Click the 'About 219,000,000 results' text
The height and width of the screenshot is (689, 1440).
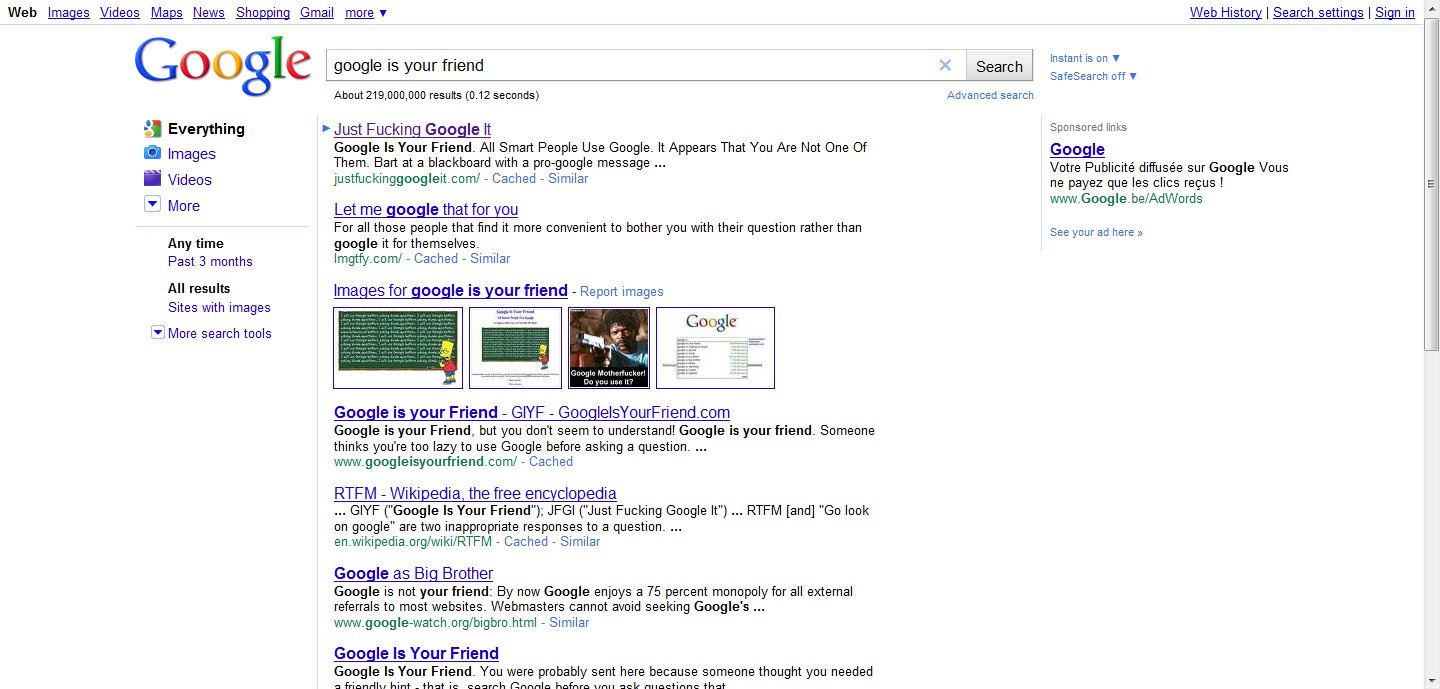(436, 95)
